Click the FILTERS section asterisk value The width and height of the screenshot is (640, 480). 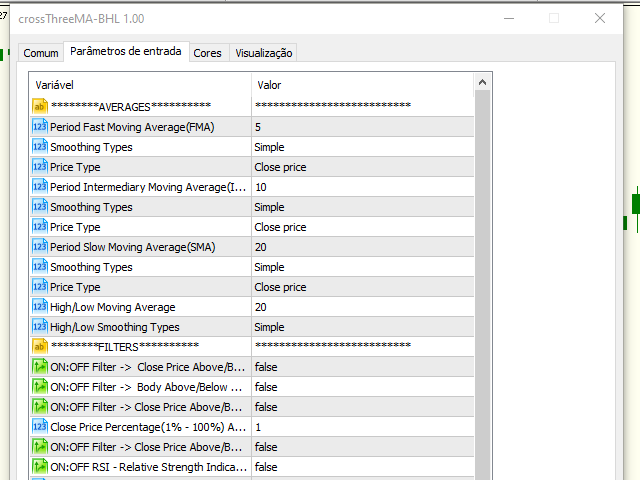333,346
